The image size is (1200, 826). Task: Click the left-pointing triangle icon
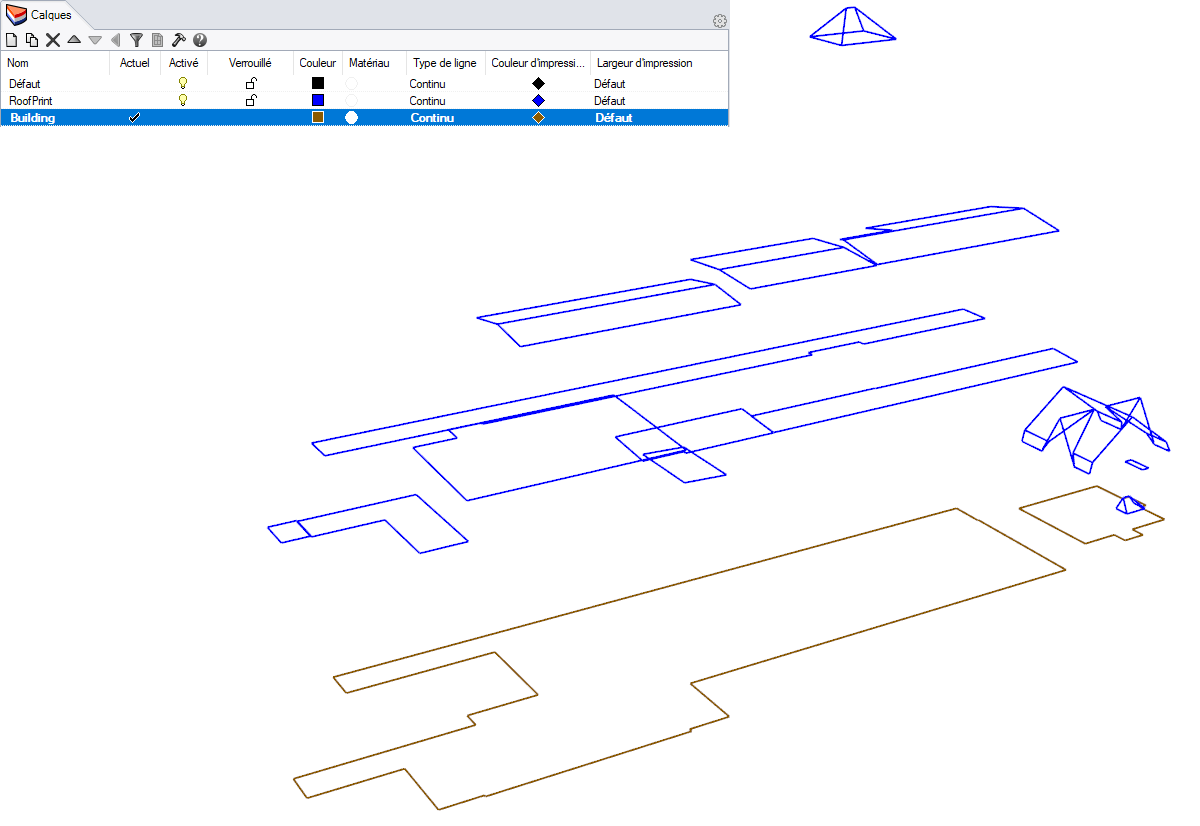coord(115,40)
